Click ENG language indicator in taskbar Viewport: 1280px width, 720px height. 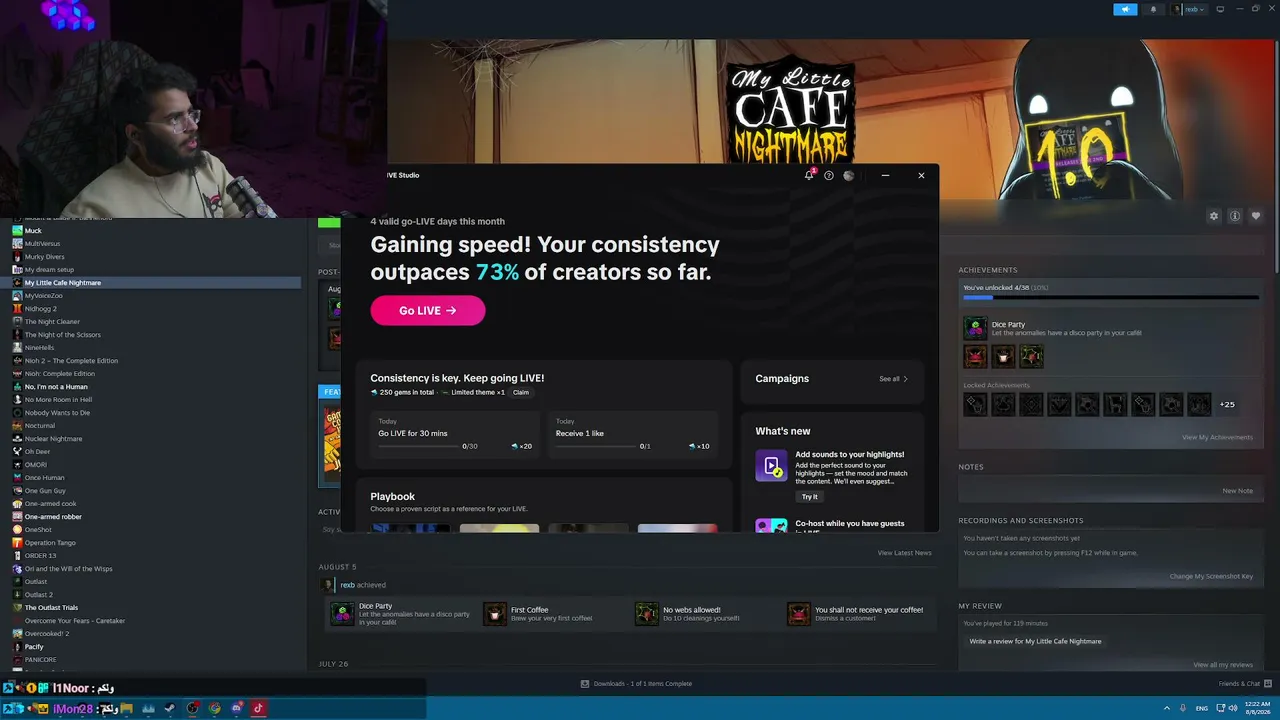pyautogui.click(x=1202, y=708)
